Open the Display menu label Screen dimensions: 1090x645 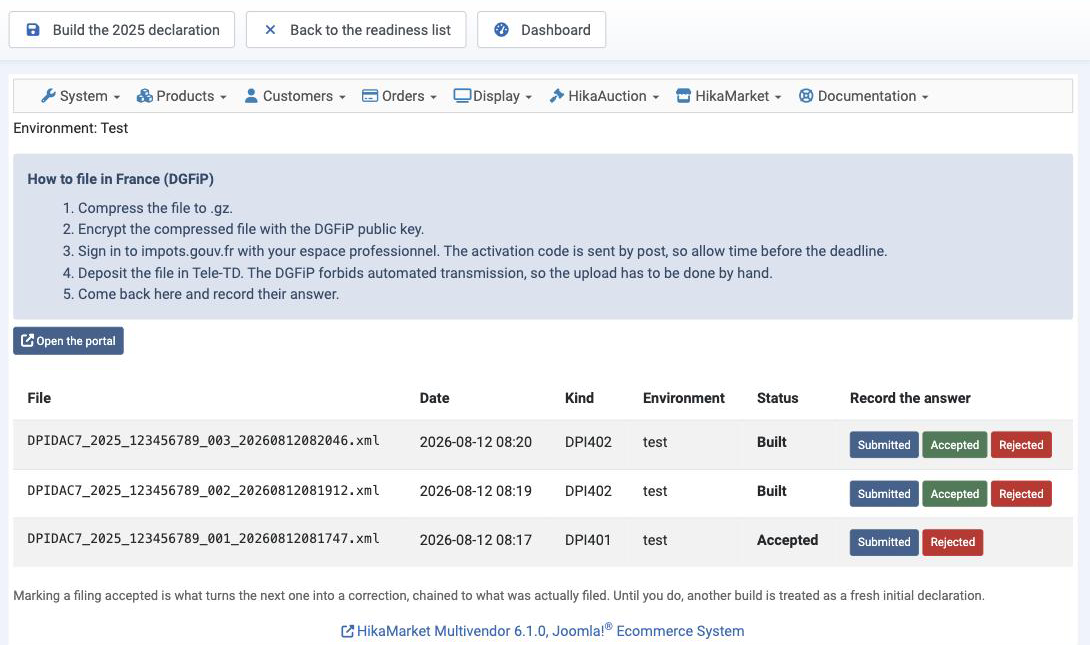pyautogui.click(x=496, y=96)
